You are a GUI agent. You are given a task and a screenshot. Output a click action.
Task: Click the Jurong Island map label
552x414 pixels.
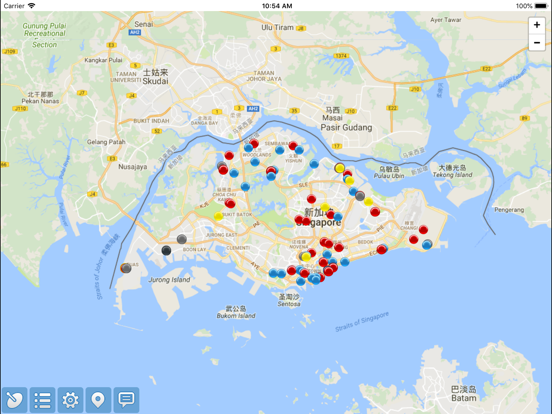169,280
